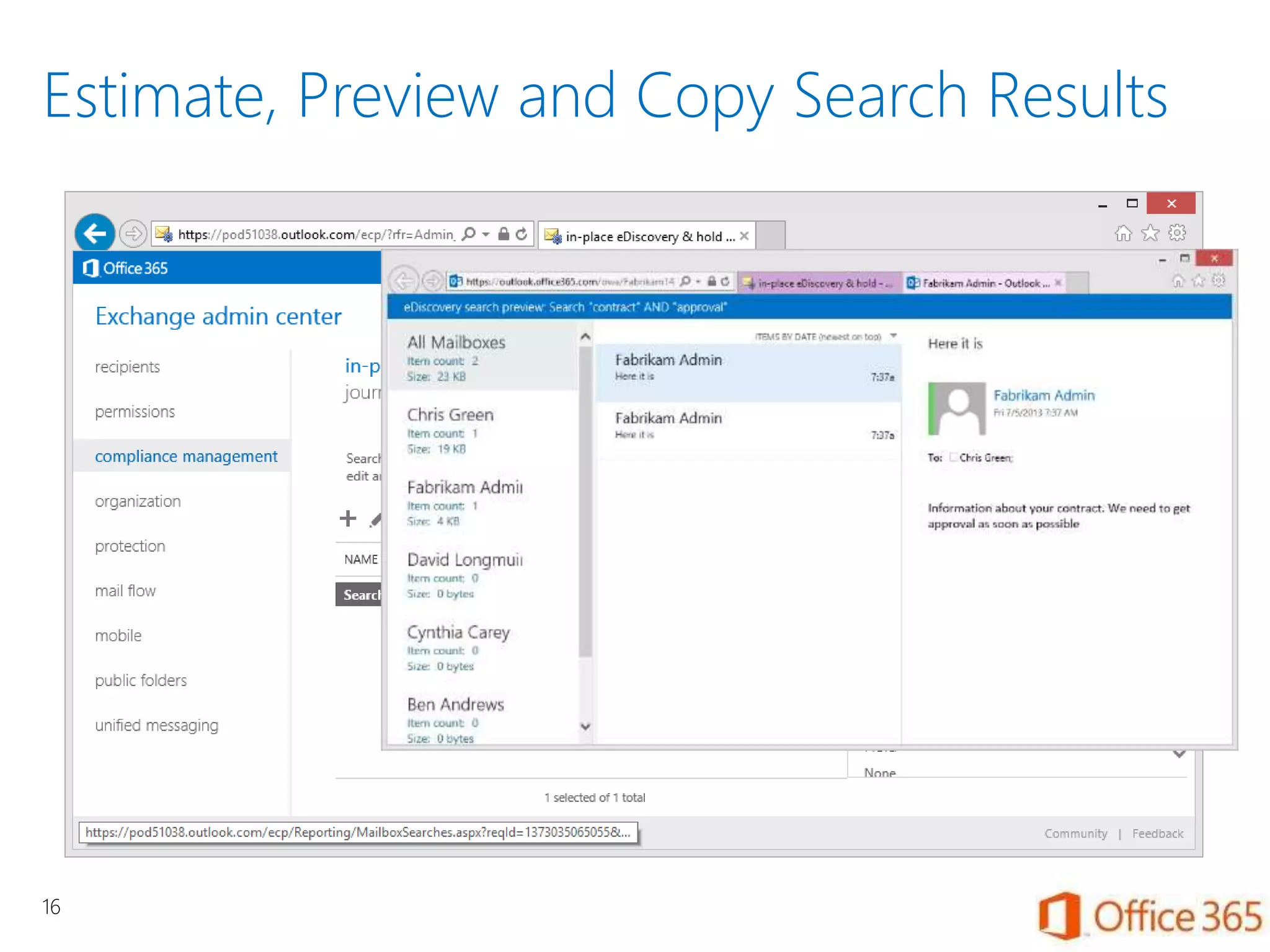Open unified messaging in the left navigation
Viewport: 1270px width, 952px height.
click(156, 725)
